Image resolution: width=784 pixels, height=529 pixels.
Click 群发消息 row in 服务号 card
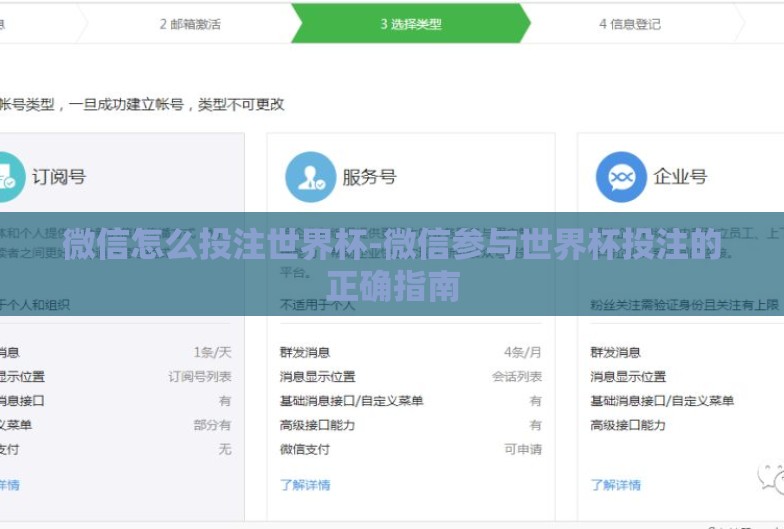[410, 352]
